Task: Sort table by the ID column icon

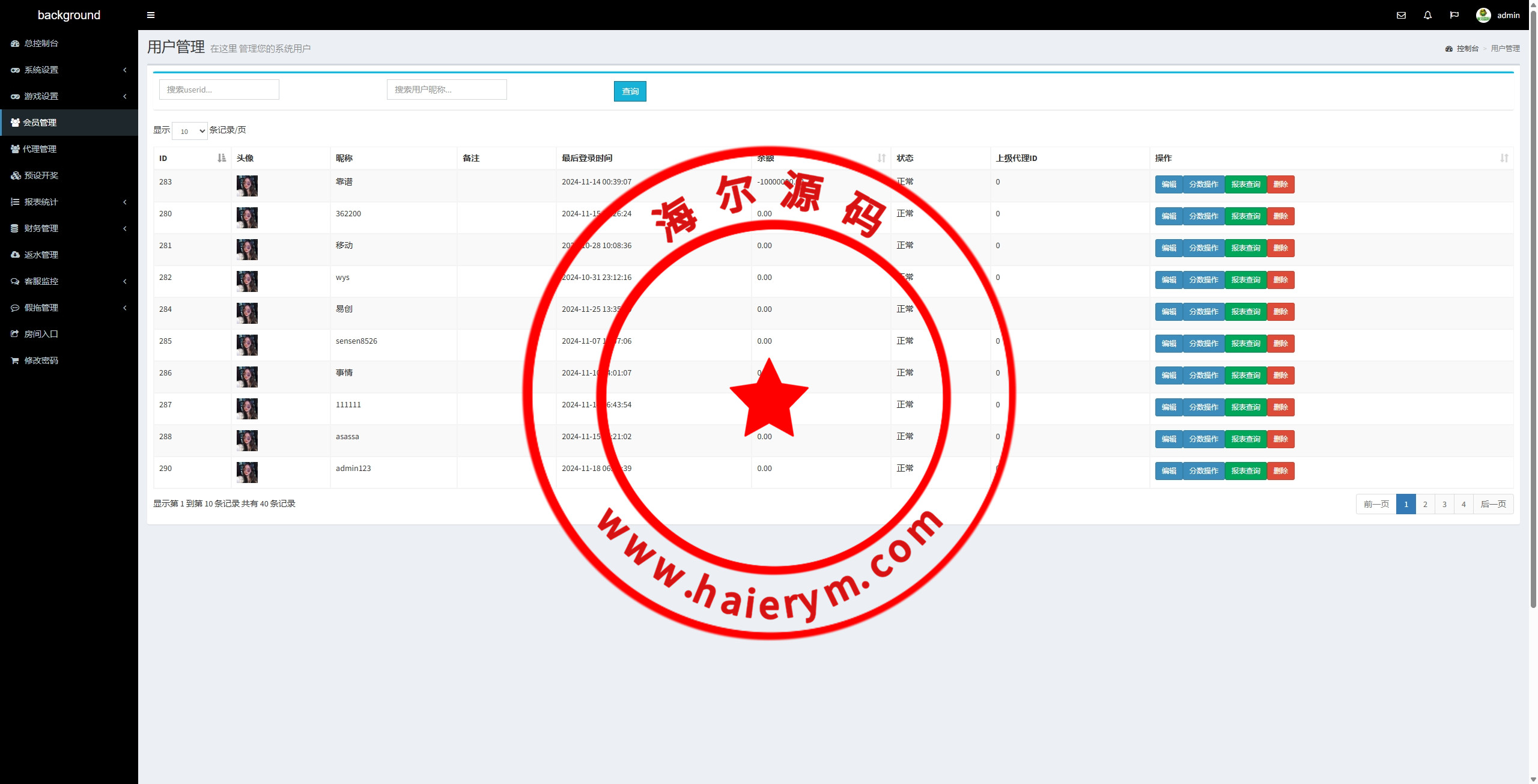Action: coord(221,158)
